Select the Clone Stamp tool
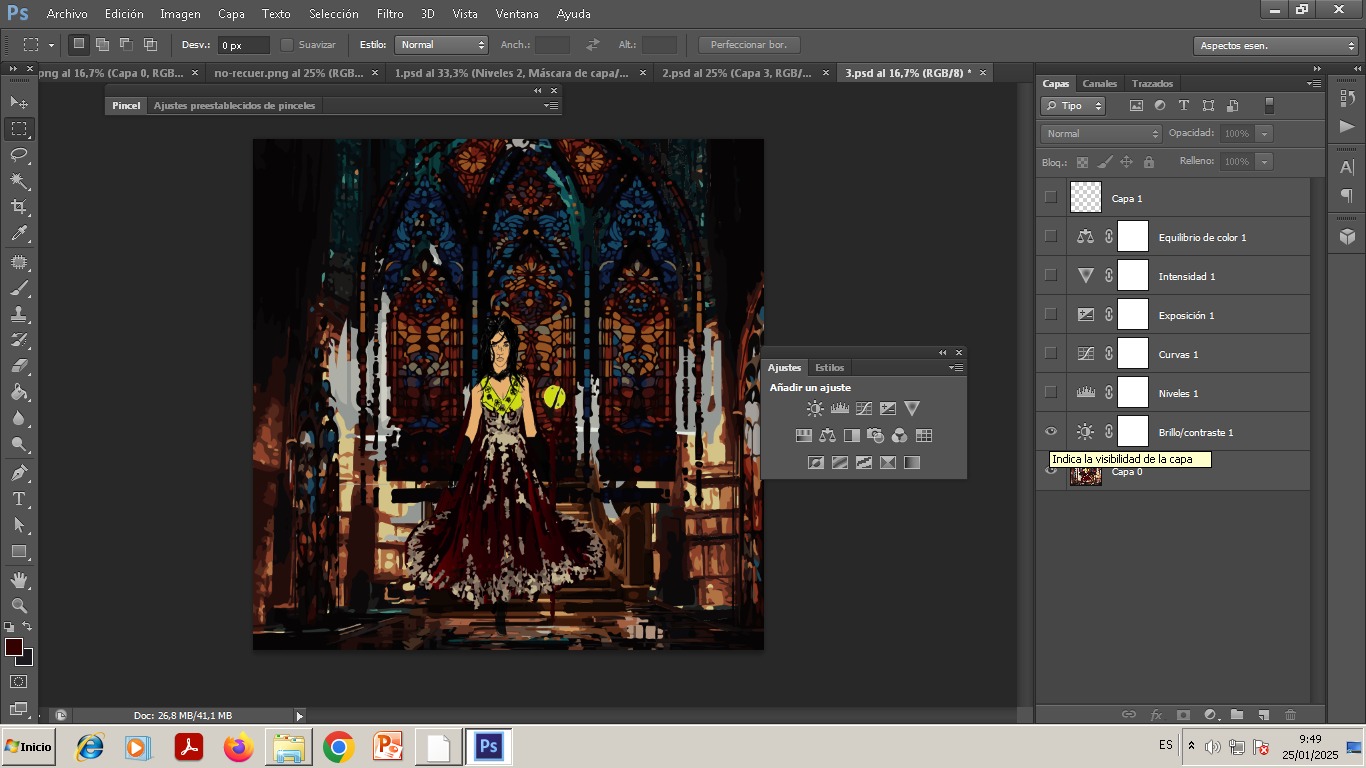Image resolution: width=1366 pixels, height=768 pixels. click(x=19, y=314)
